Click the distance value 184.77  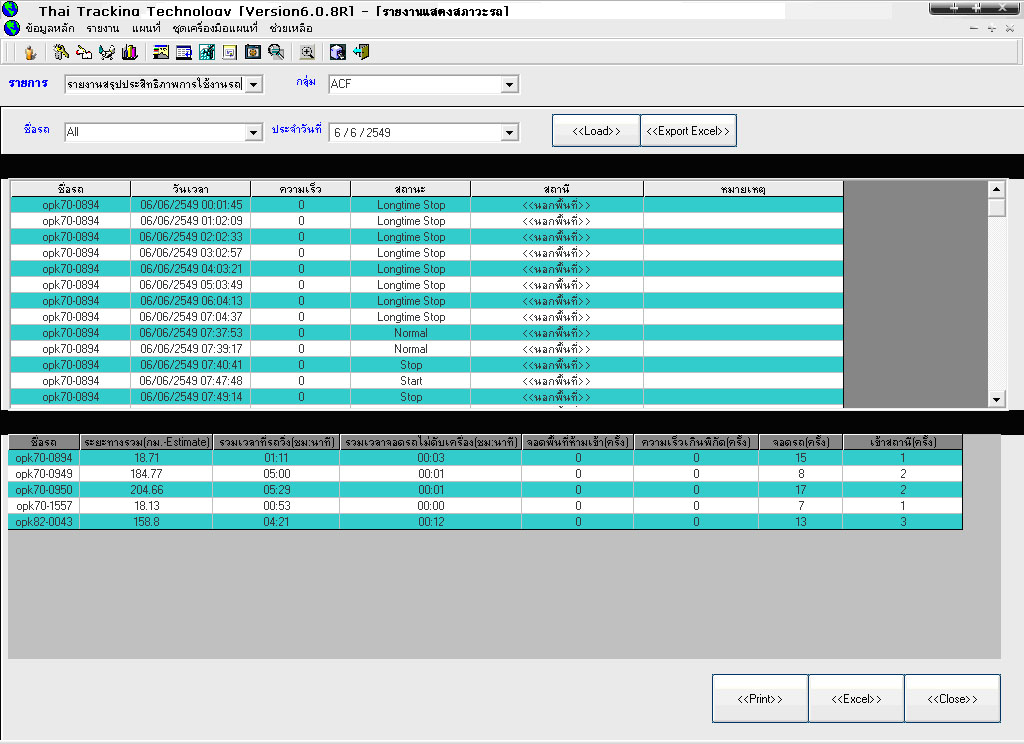click(x=146, y=474)
